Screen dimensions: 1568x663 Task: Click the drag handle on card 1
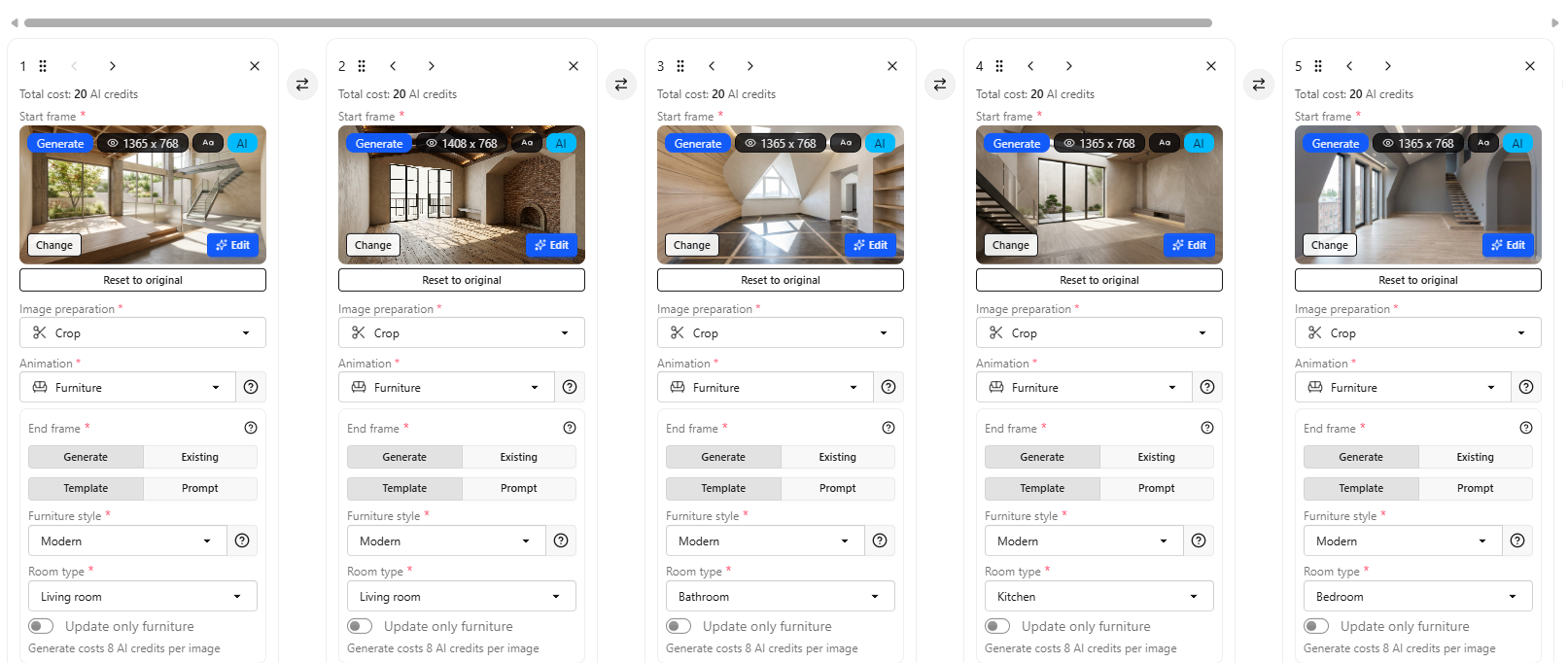coord(43,66)
